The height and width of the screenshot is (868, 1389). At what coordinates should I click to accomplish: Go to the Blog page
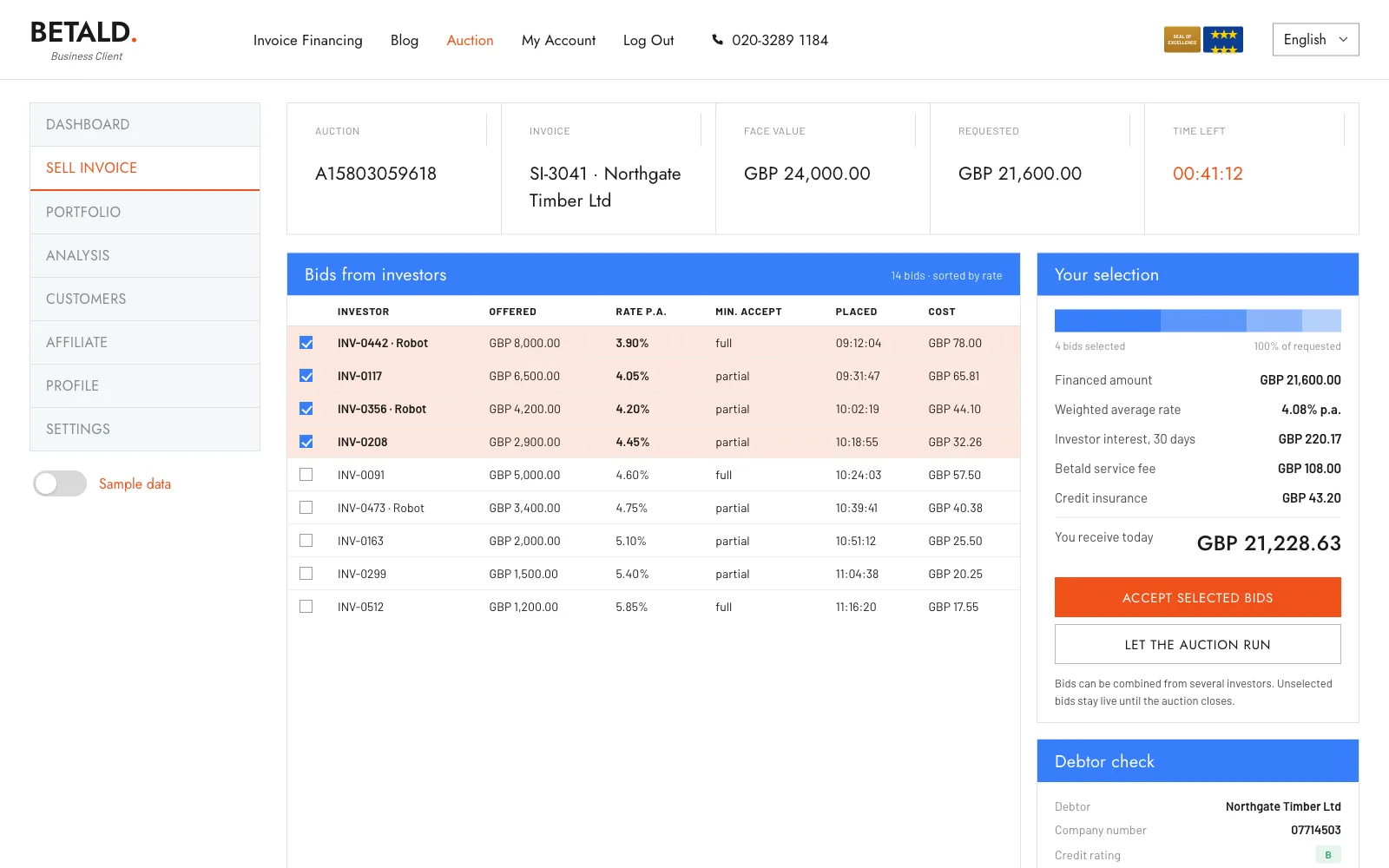coord(405,40)
